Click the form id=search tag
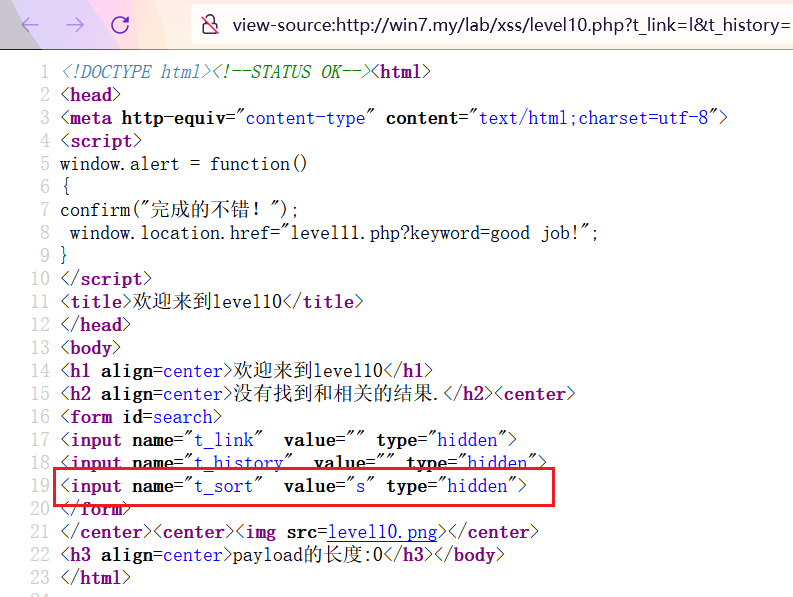This screenshot has width=793, height=597. [141, 417]
